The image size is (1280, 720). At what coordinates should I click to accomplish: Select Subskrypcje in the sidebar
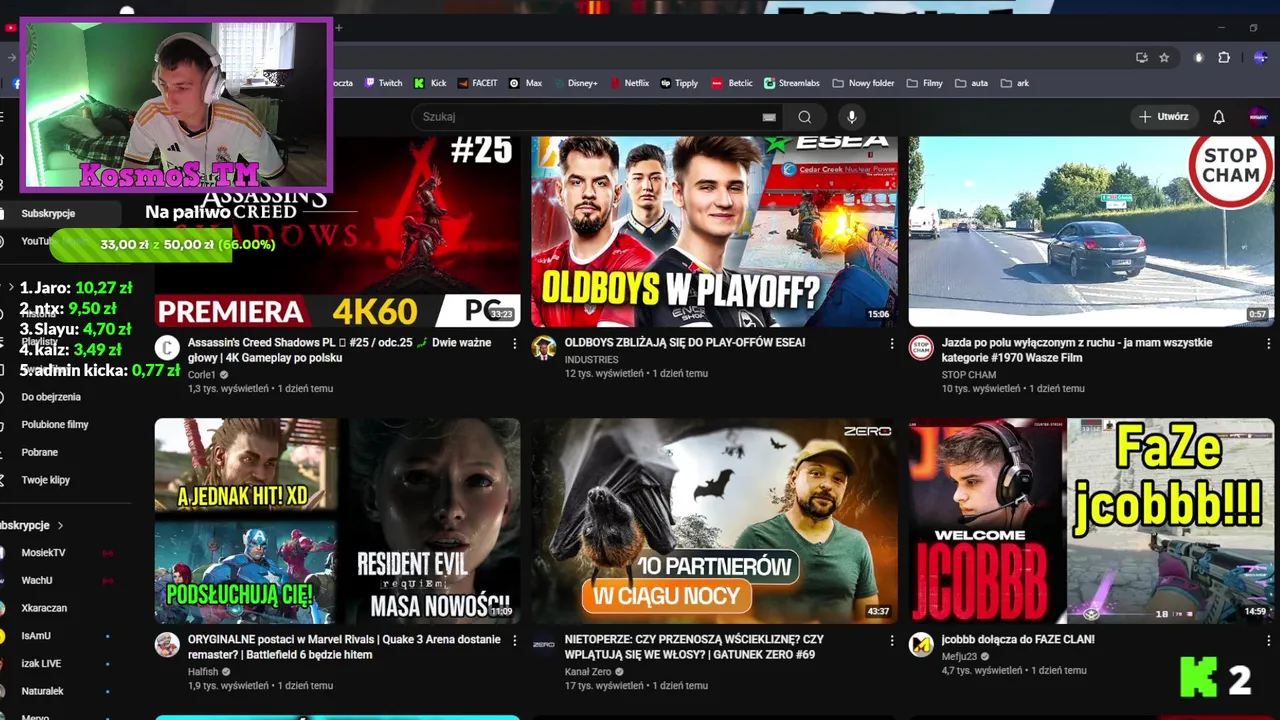pyautogui.click(x=60, y=213)
